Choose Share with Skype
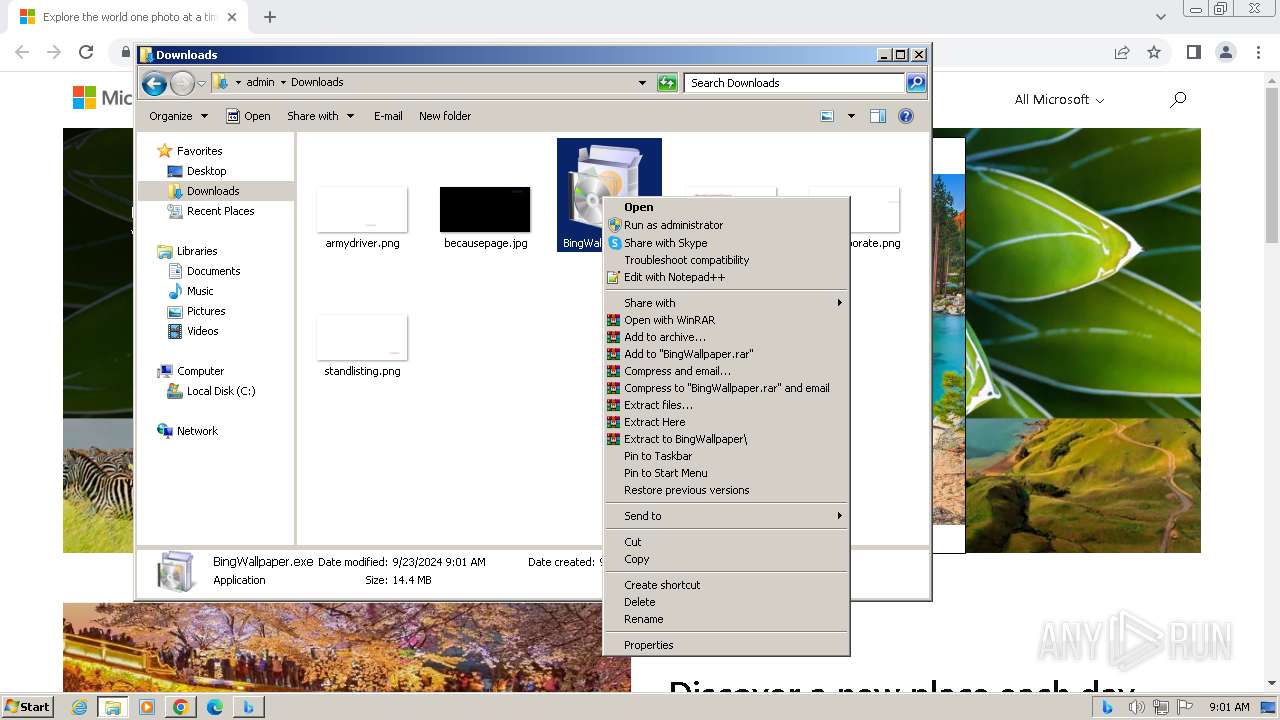This screenshot has height=720, width=1280. click(727, 243)
